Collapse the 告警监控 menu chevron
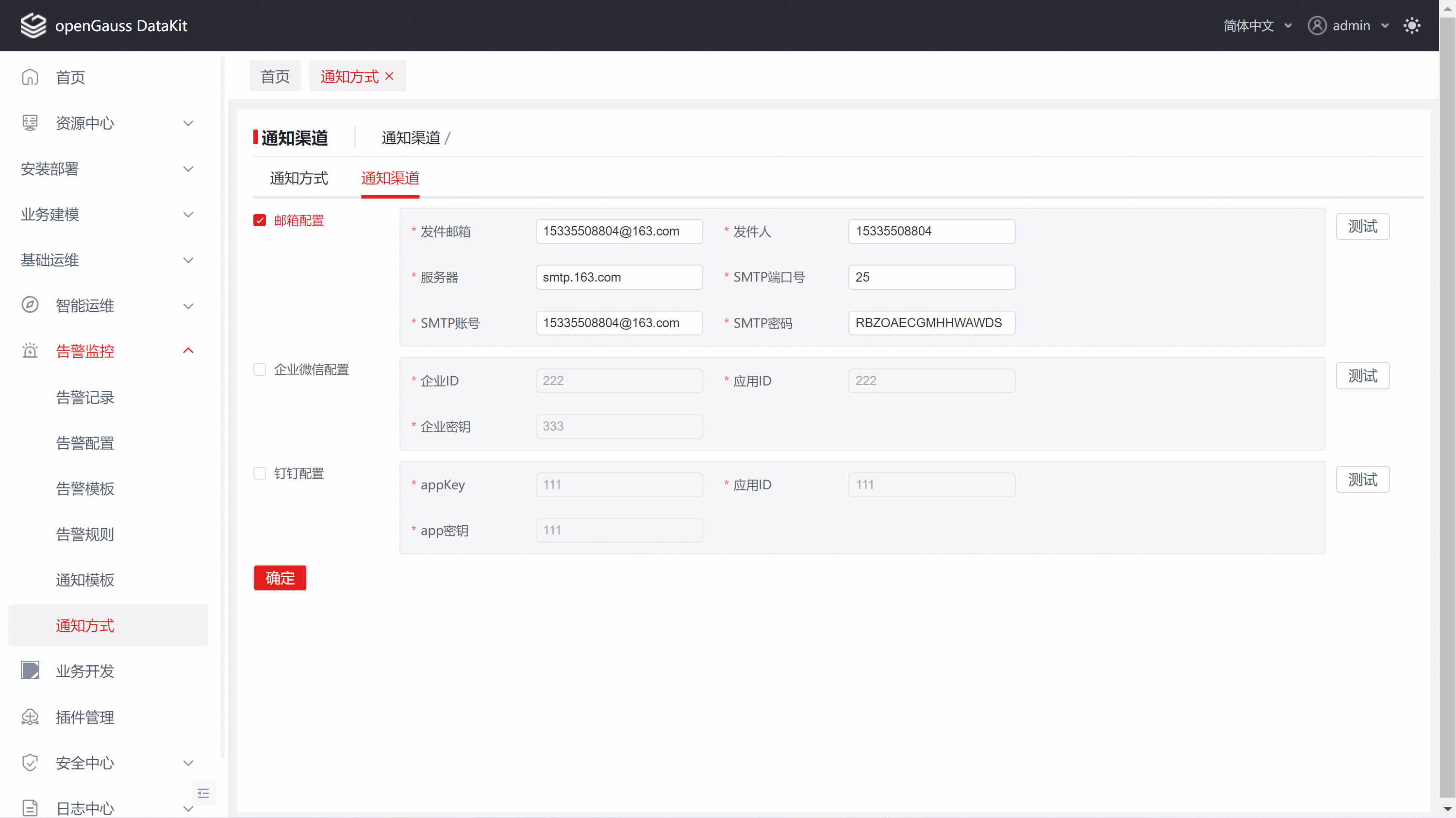 (x=188, y=351)
